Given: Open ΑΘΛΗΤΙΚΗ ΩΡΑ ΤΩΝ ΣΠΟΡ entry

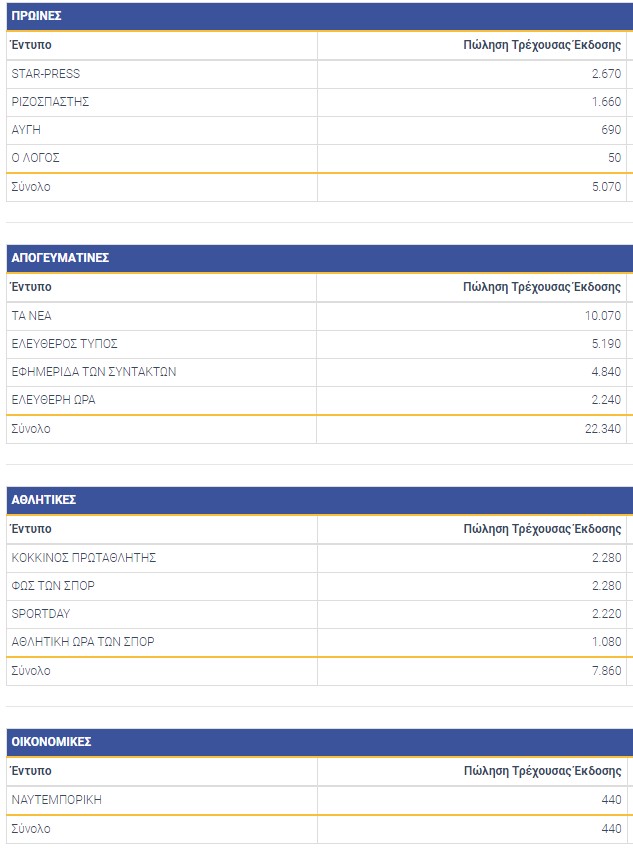Looking at the screenshot, I should pos(83,642).
